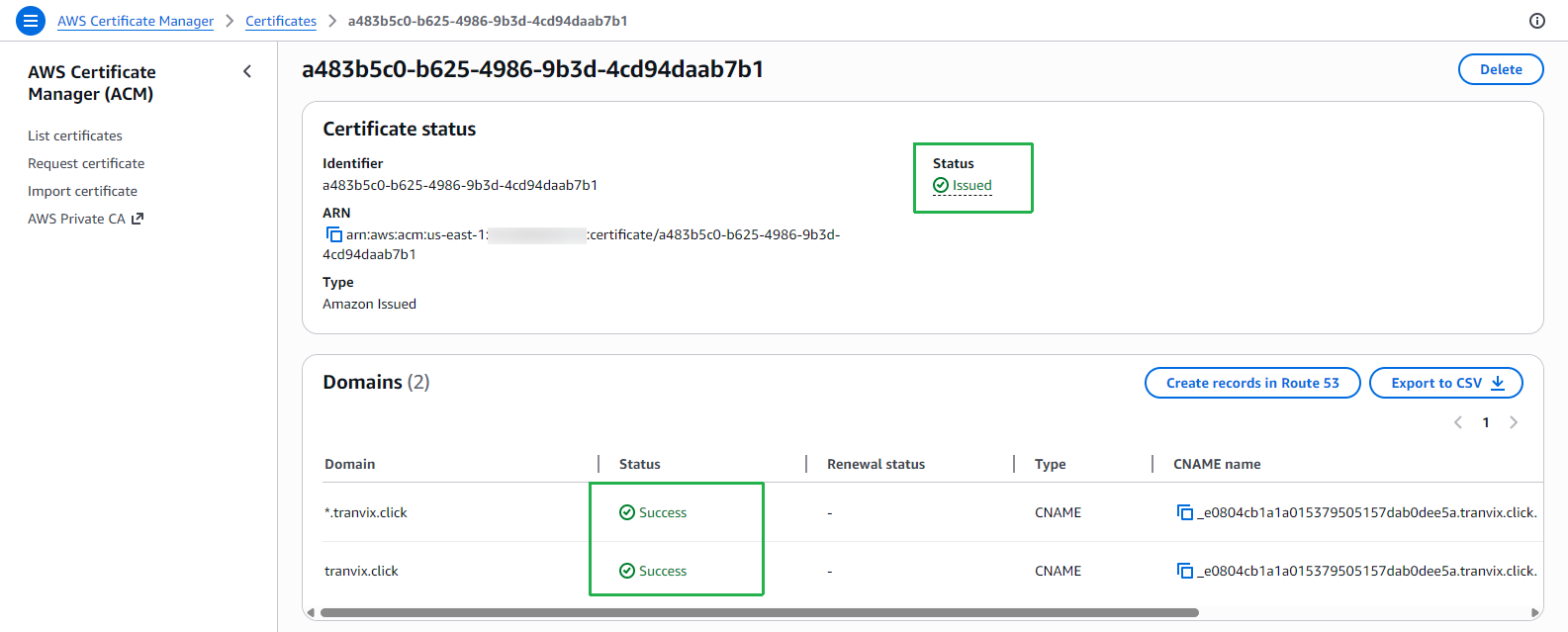Click the identifier value under Identifier
This screenshot has width=1568, height=632.
coord(460,185)
